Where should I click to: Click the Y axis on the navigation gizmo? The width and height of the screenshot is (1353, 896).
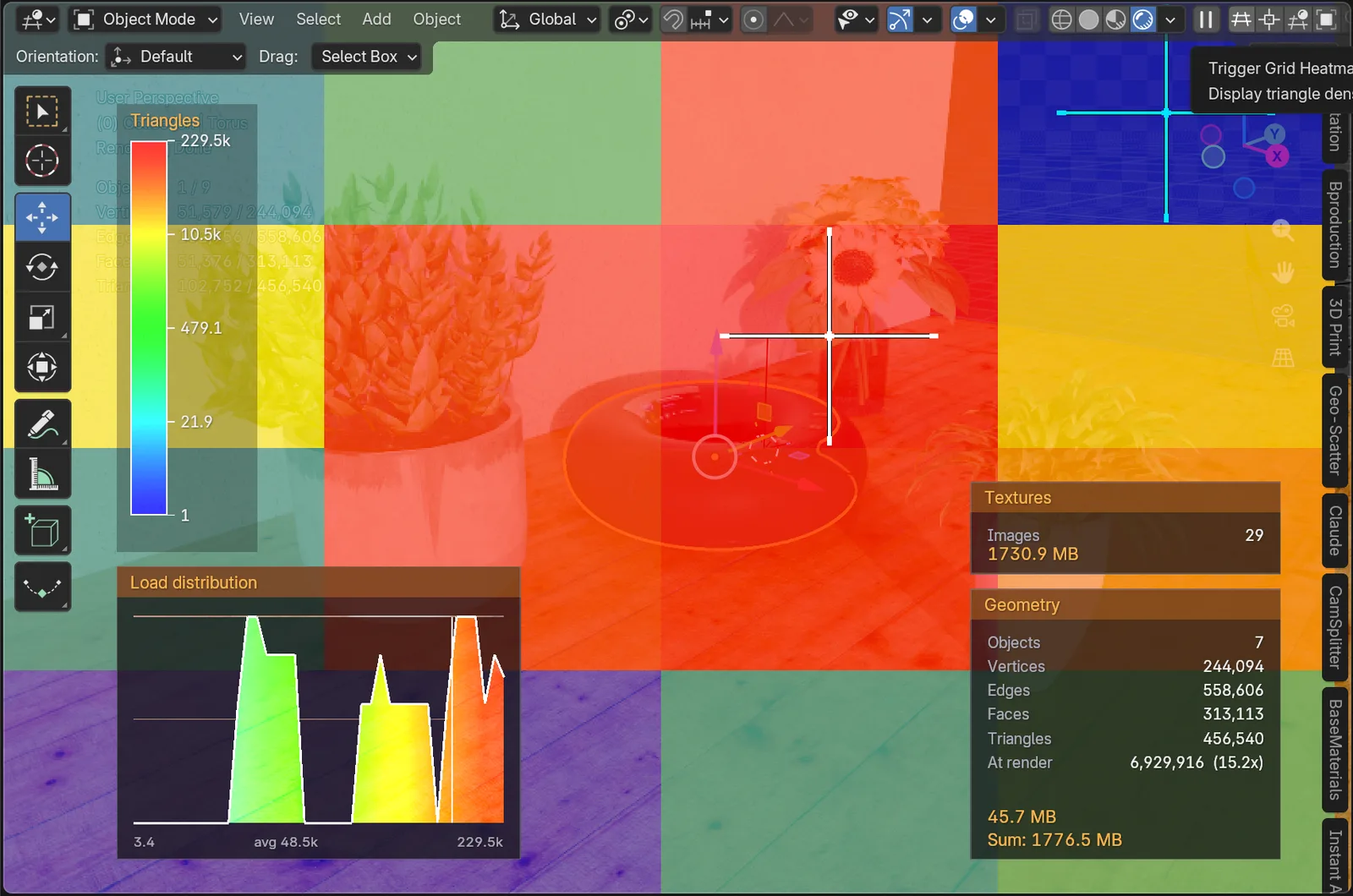pos(1275,134)
